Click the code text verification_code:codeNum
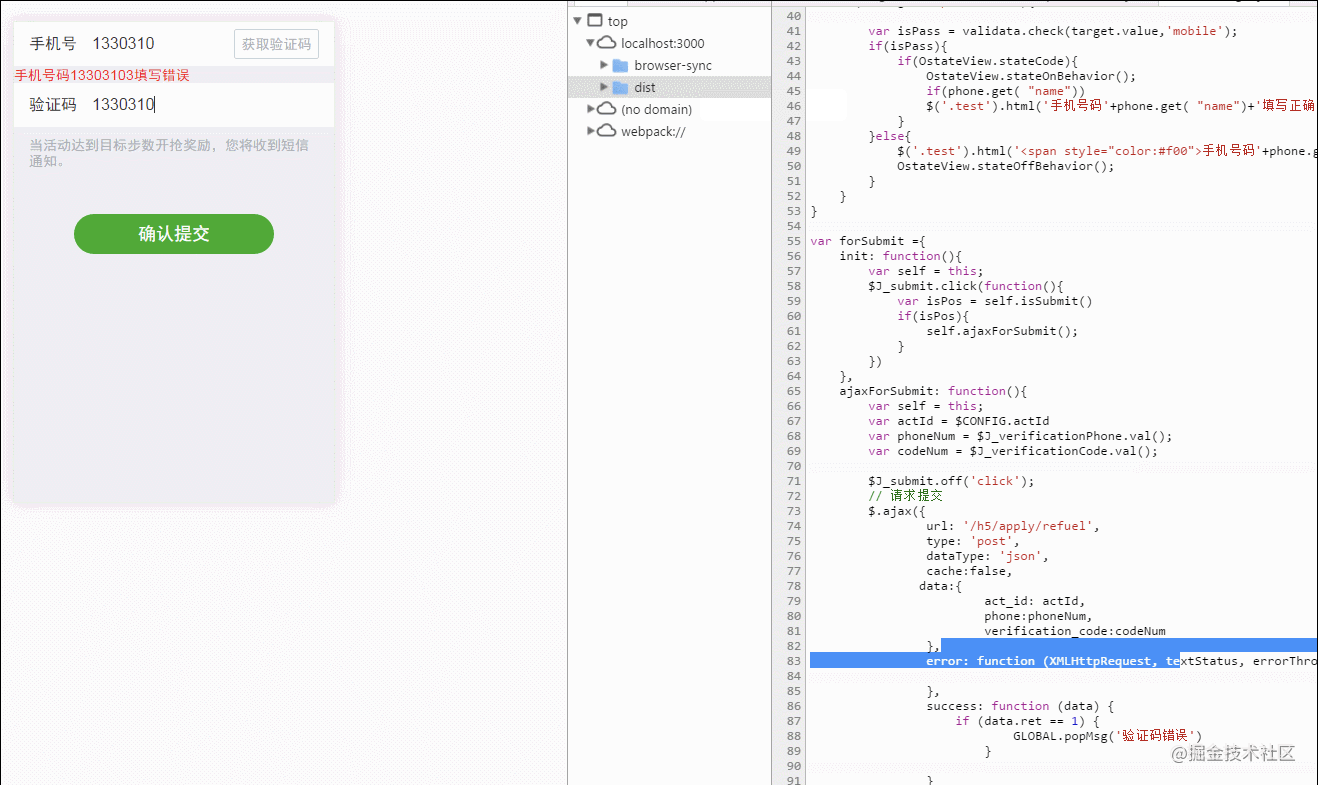The height and width of the screenshot is (785, 1318). click(1075, 631)
